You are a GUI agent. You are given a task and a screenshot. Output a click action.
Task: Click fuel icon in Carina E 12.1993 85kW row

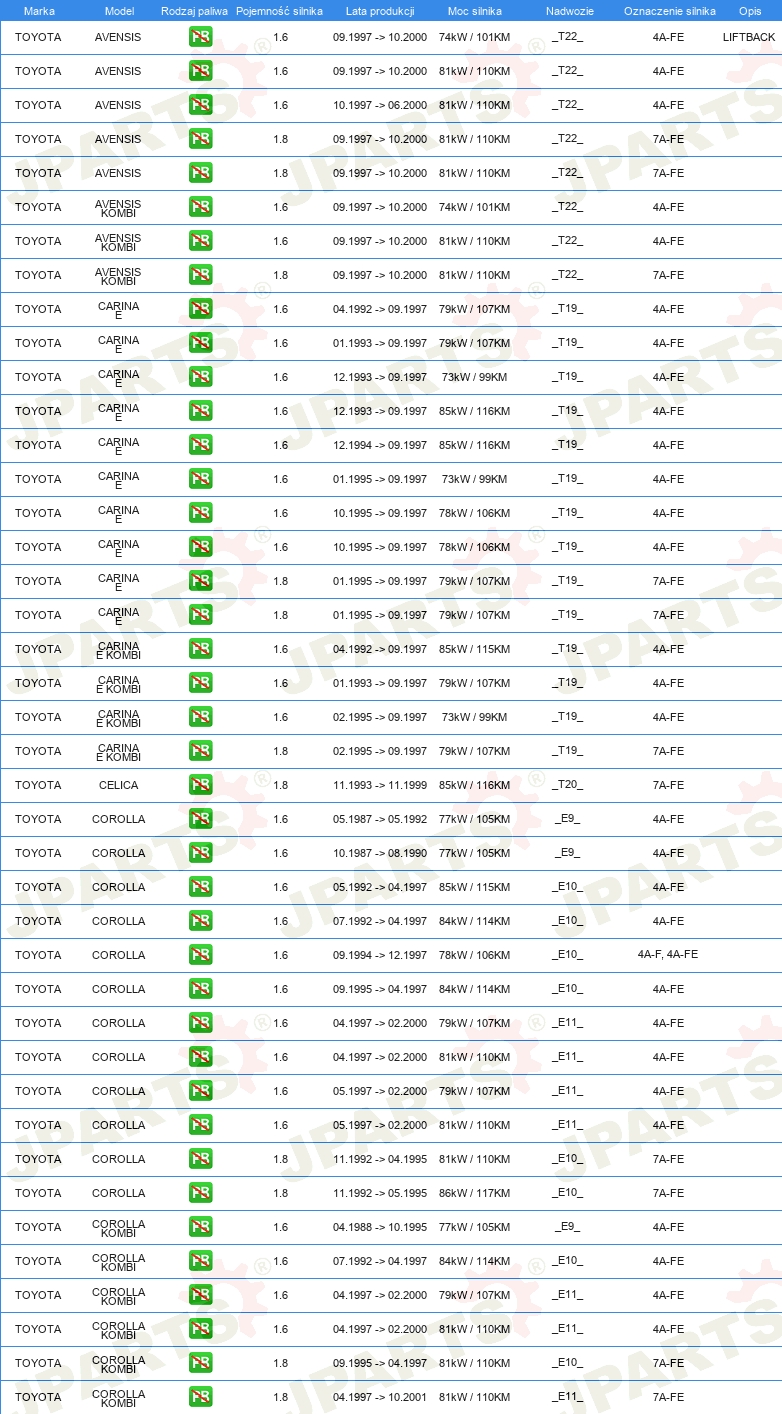[x=200, y=411]
